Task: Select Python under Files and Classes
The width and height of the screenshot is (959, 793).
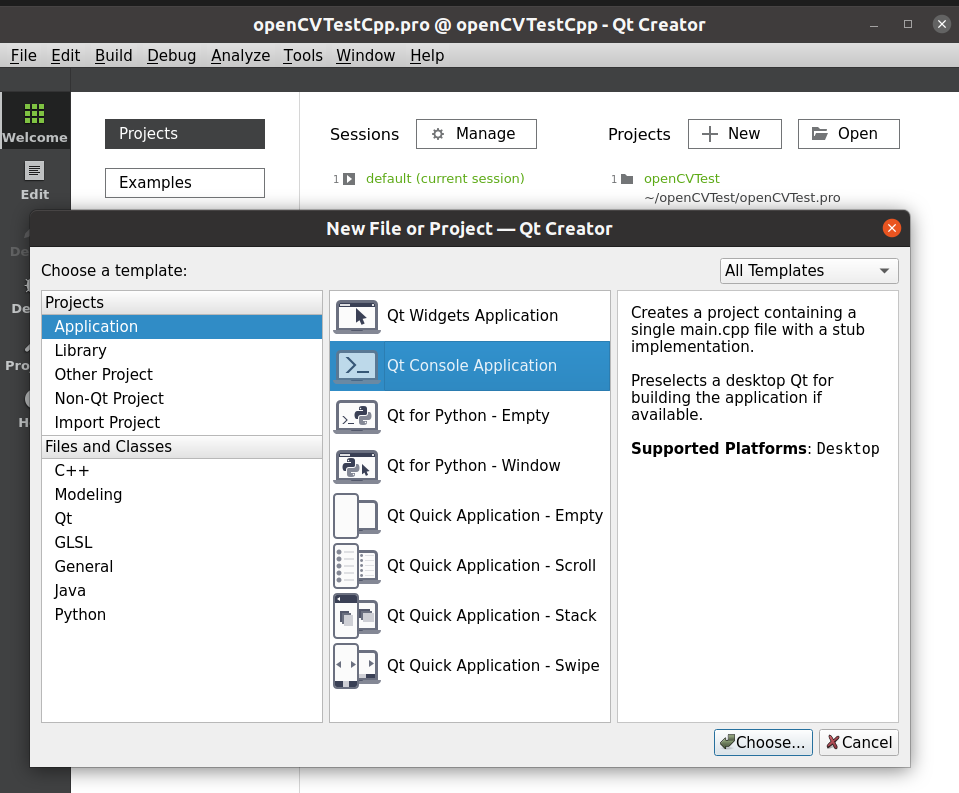Action: (x=182, y=614)
